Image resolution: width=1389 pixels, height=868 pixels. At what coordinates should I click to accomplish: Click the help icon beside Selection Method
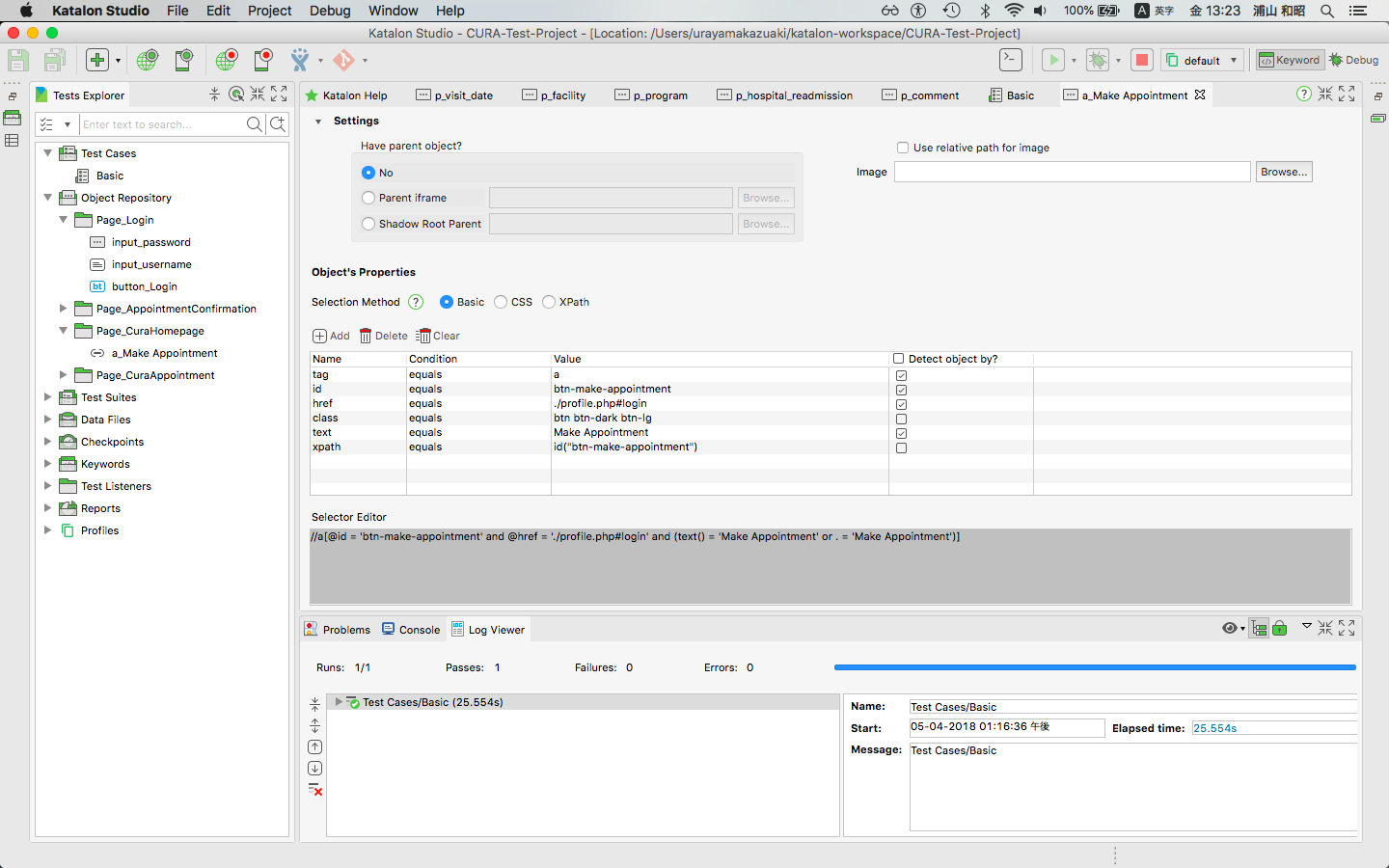pos(416,302)
